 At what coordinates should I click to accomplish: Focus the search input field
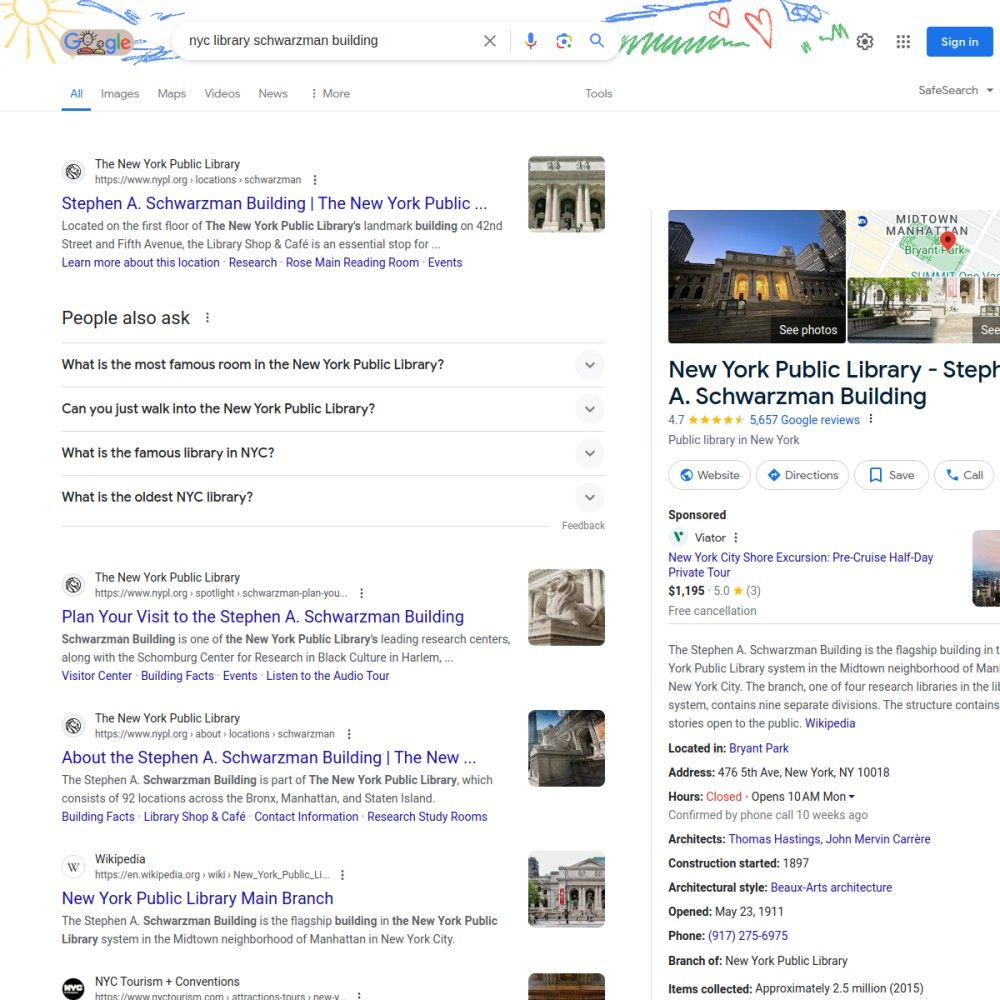coord(332,41)
